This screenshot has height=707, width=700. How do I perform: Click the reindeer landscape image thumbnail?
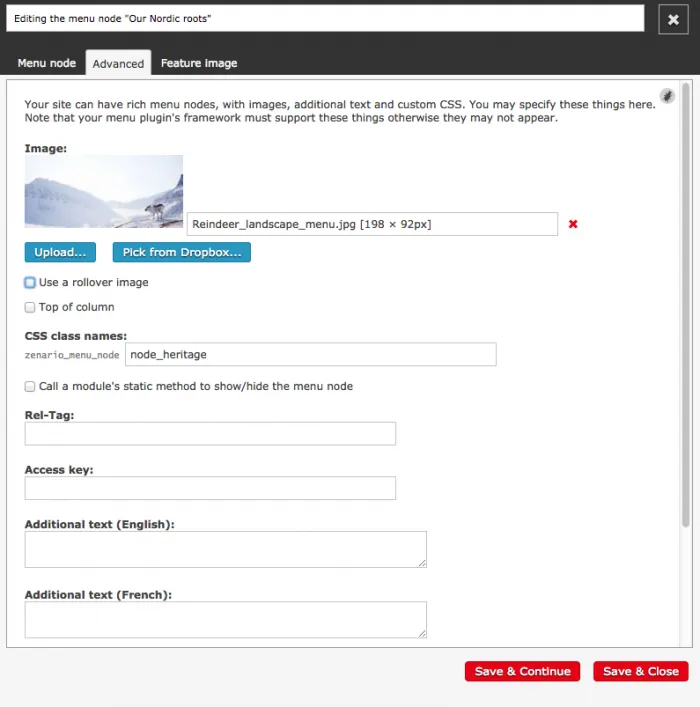click(x=104, y=191)
